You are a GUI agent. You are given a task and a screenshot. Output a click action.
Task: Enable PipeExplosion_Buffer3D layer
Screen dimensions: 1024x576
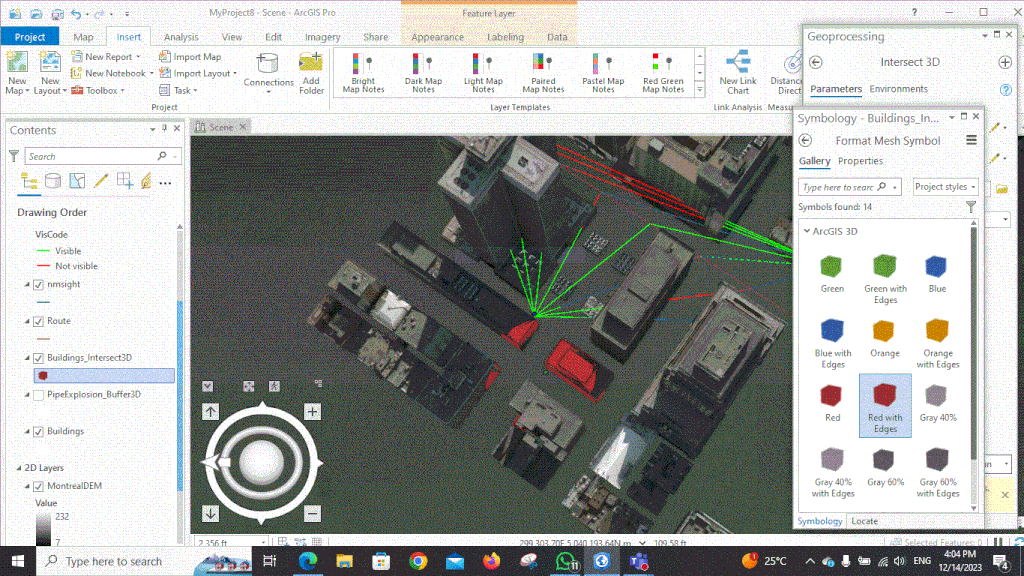(x=39, y=395)
